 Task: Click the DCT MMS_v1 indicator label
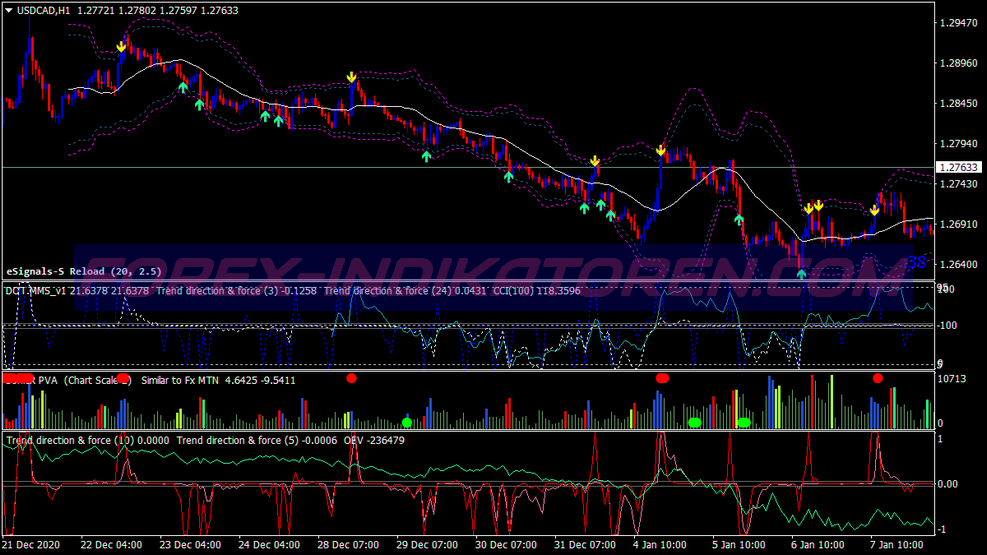35,291
